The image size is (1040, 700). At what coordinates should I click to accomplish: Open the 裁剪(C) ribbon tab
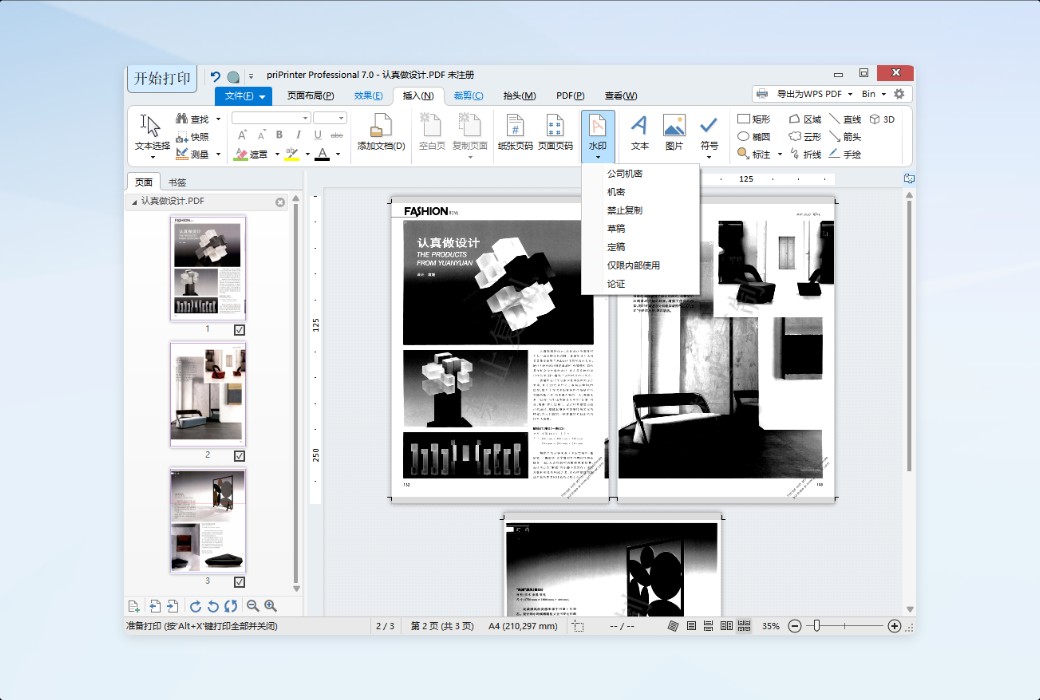pos(468,96)
